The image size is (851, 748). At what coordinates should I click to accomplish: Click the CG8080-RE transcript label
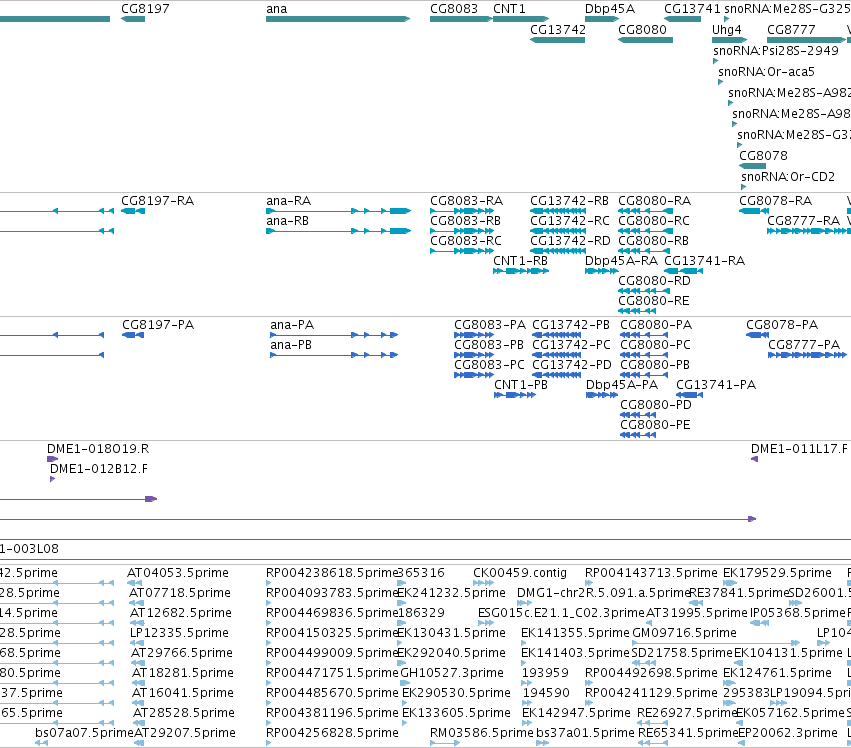[653, 301]
